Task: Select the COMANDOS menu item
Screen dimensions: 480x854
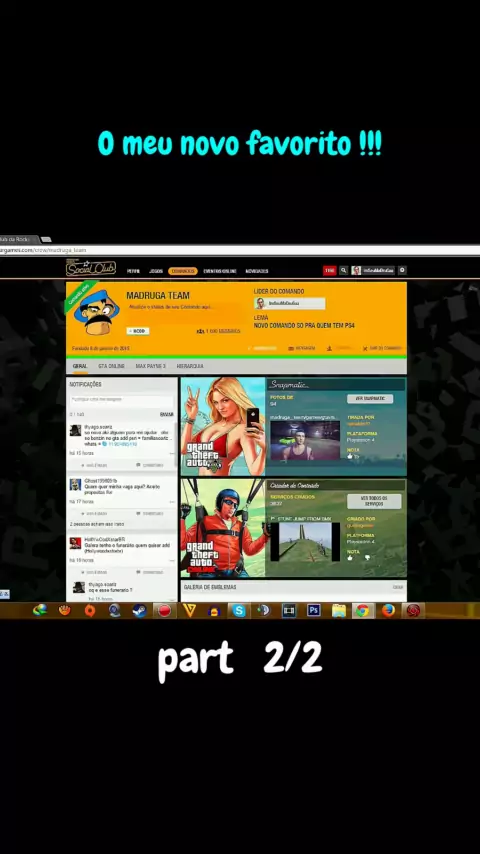Action: click(x=183, y=271)
